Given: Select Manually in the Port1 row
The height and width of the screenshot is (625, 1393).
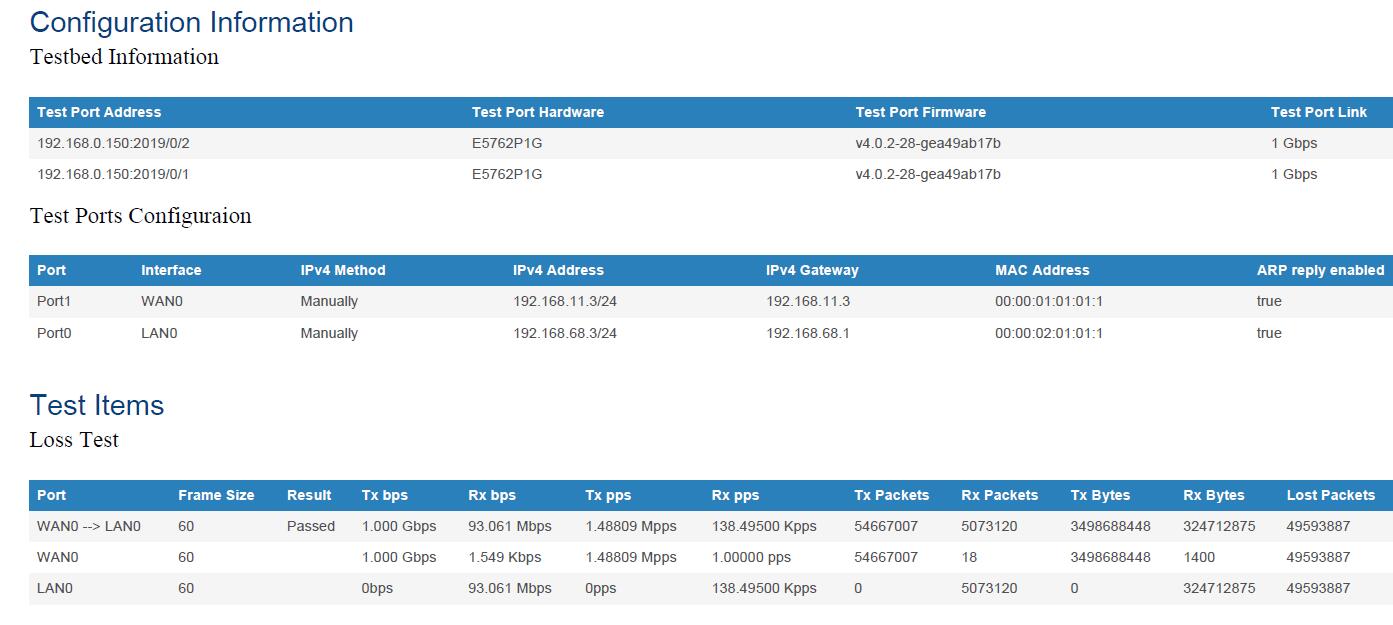Looking at the screenshot, I should pos(329,301).
